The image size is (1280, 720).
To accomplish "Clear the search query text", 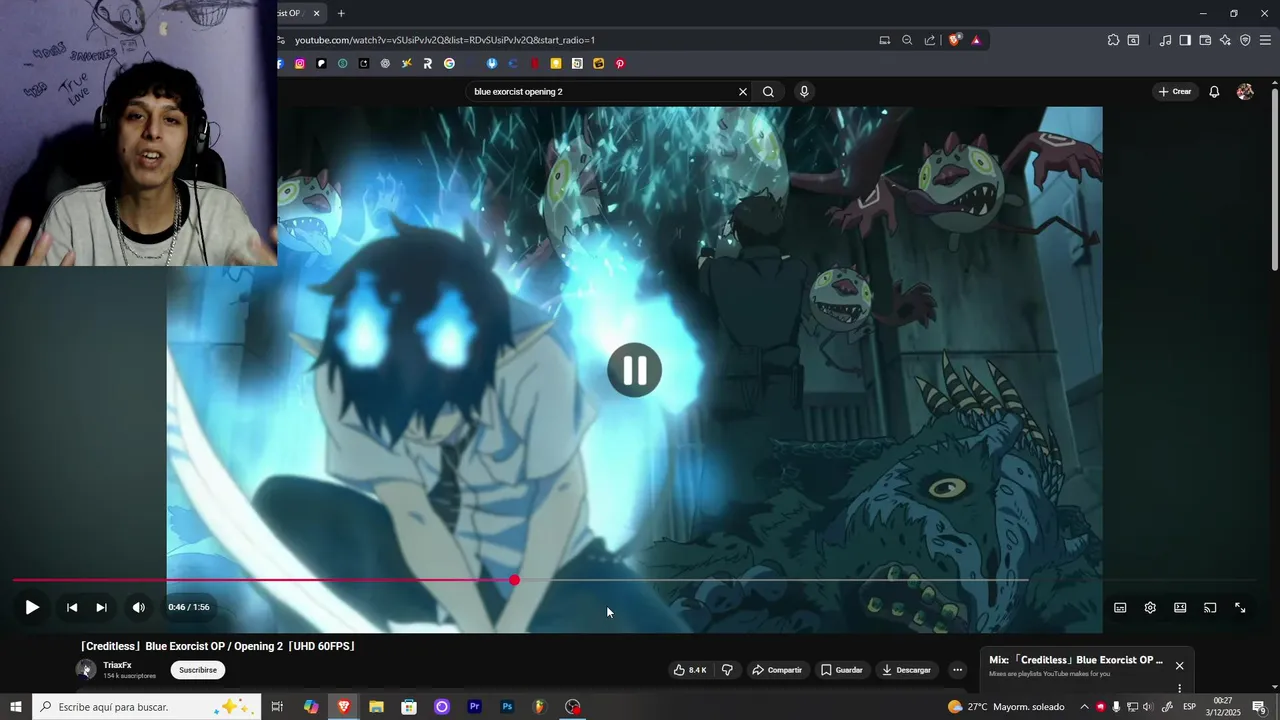I will click(x=743, y=92).
